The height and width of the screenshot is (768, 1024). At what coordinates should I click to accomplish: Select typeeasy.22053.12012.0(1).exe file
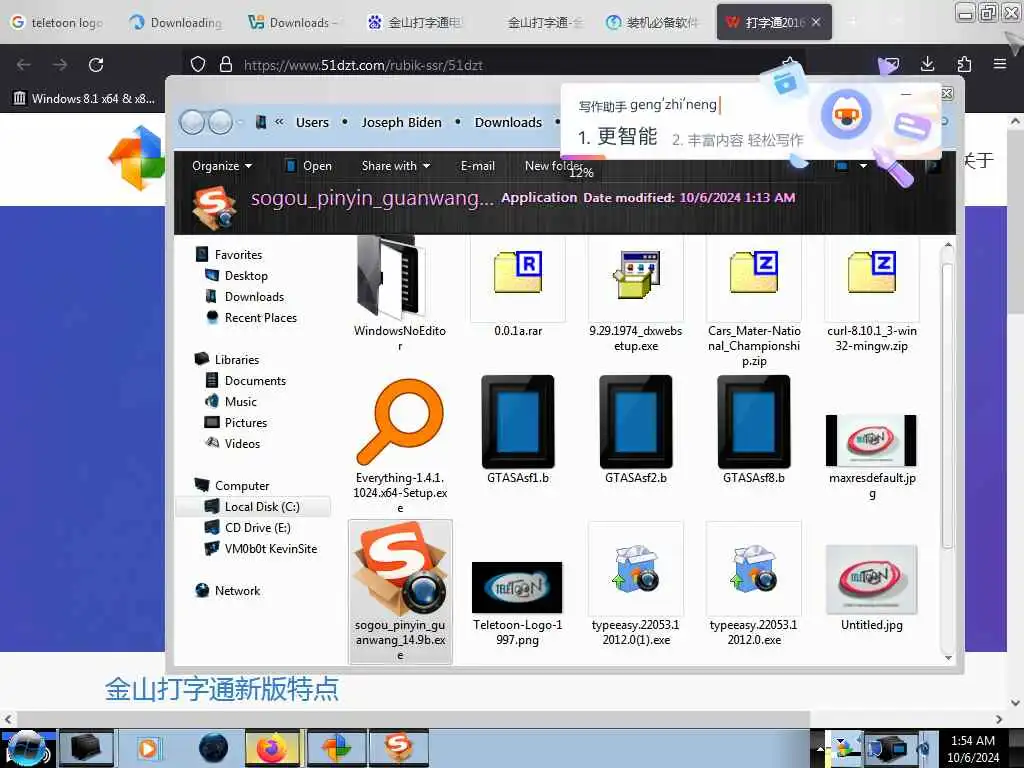pos(635,584)
